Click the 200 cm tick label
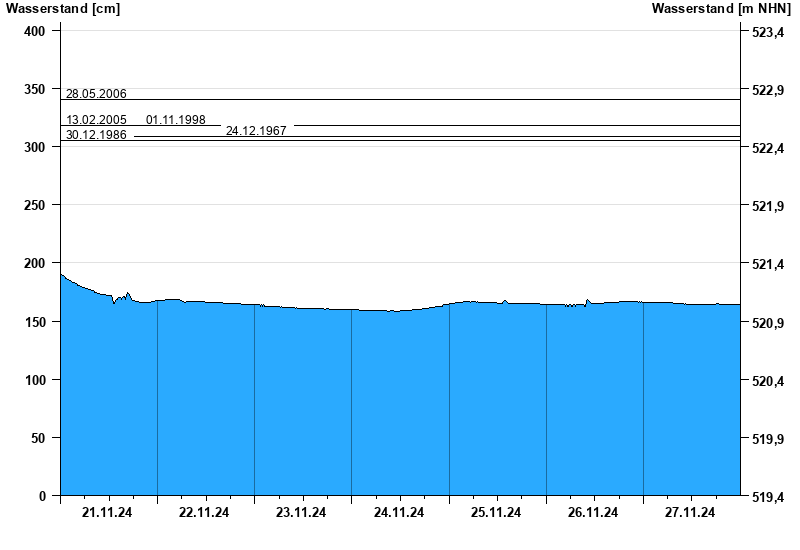This screenshot has width=800, height=550. 35,263
